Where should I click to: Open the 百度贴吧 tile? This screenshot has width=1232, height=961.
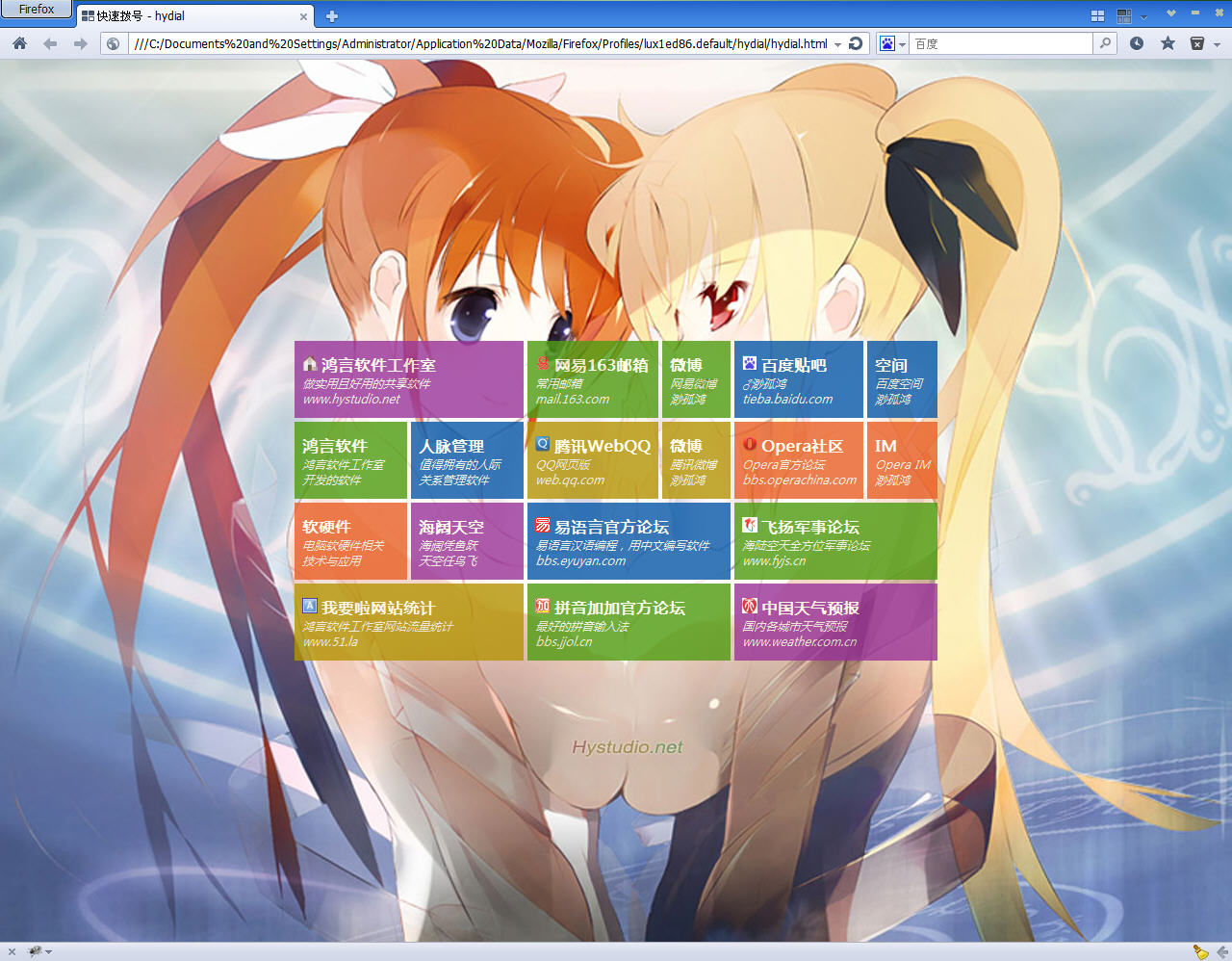pyautogui.click(x=799, y=379)
